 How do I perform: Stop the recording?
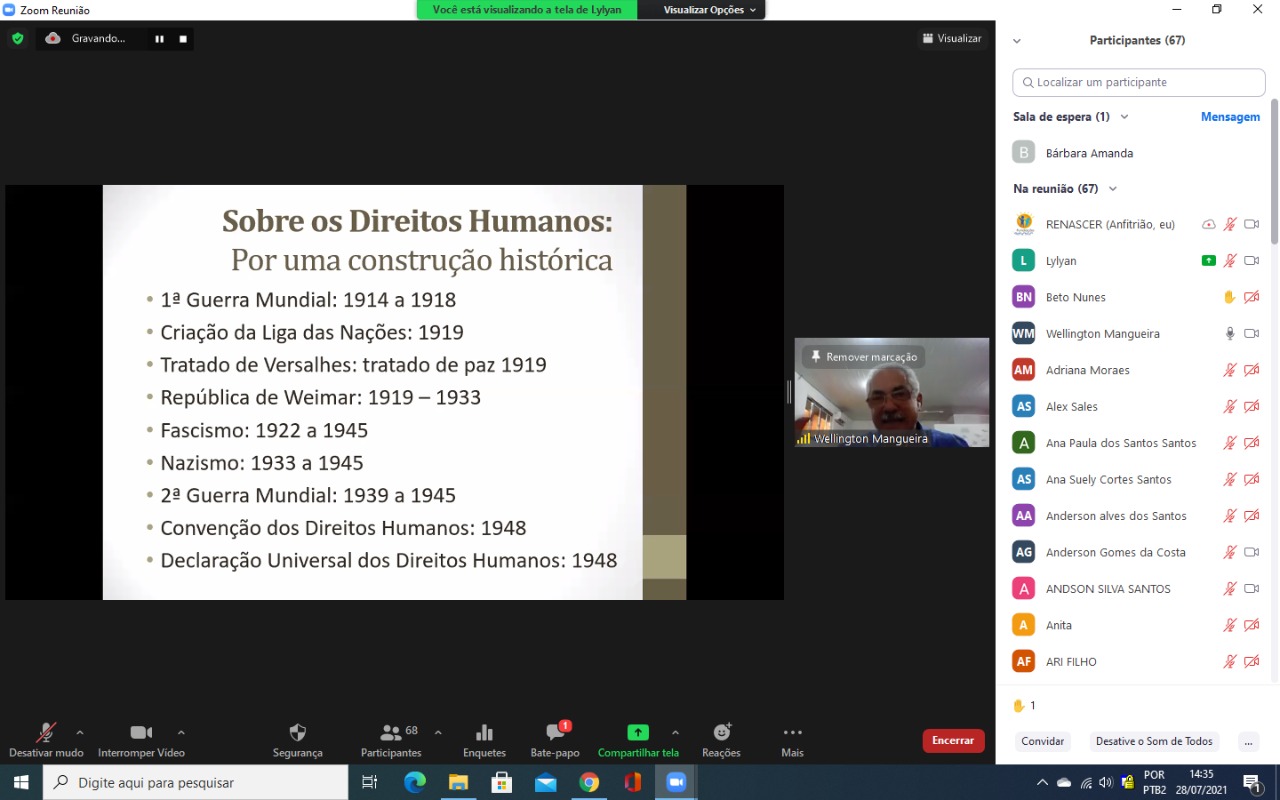tap(183, 39)
